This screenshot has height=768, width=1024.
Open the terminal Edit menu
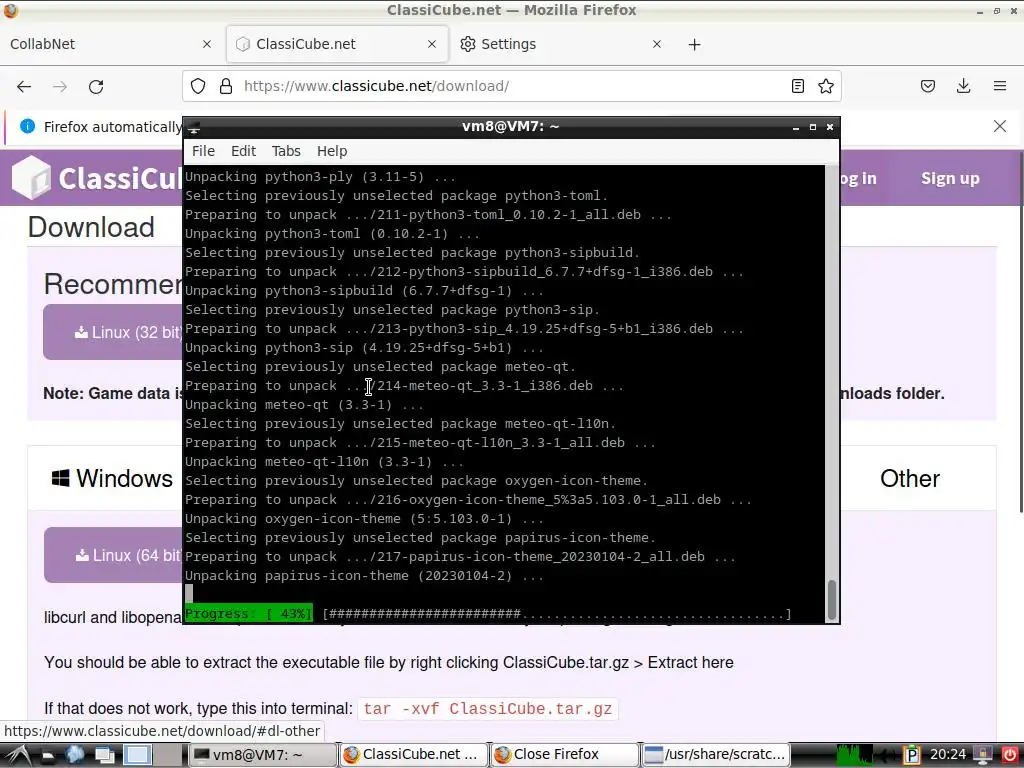click(x=243, y=151)
